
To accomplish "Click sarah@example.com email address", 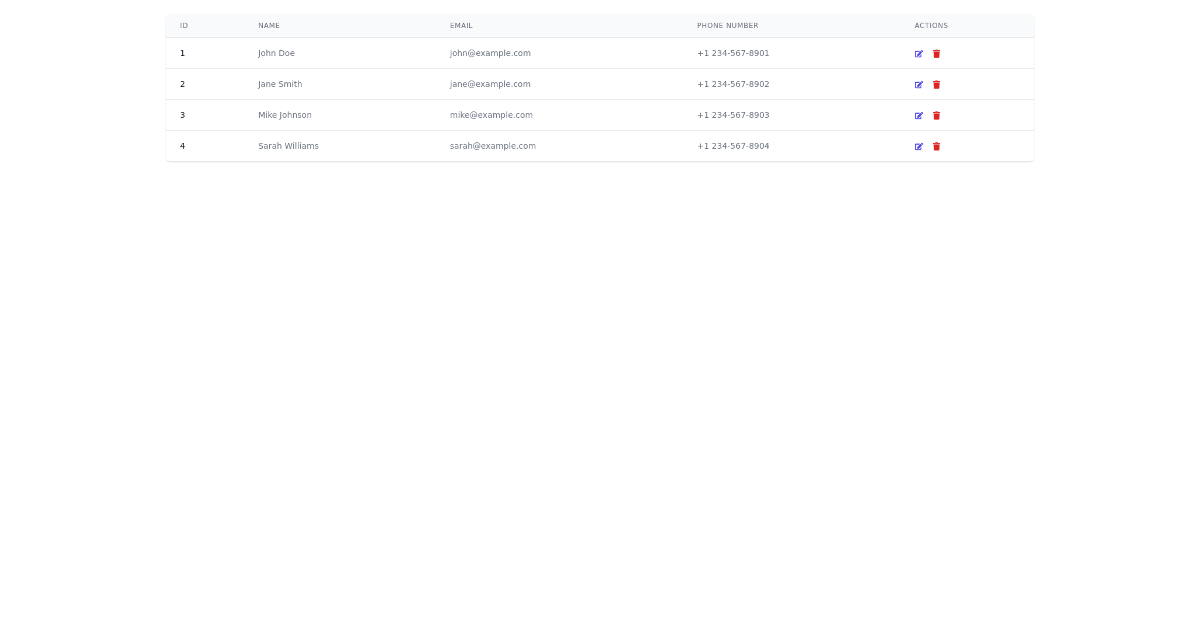I will (x=492, y=146).
